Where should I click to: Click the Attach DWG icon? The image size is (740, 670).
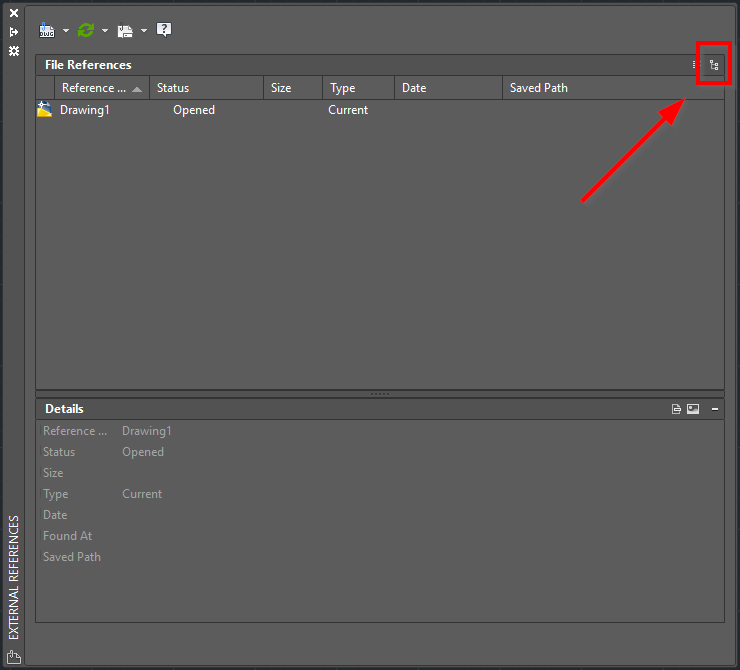47,30
